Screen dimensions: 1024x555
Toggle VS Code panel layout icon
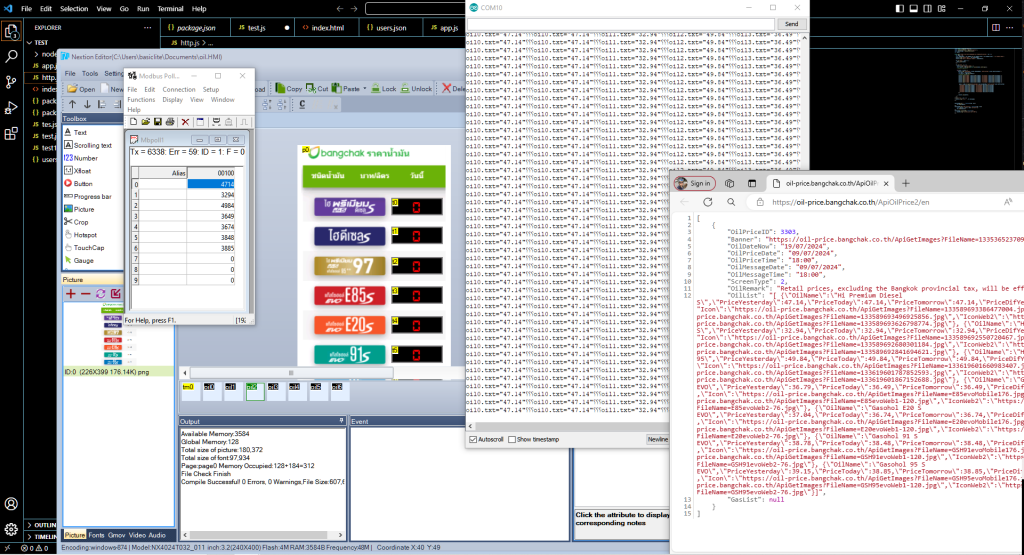click(914, 8)
